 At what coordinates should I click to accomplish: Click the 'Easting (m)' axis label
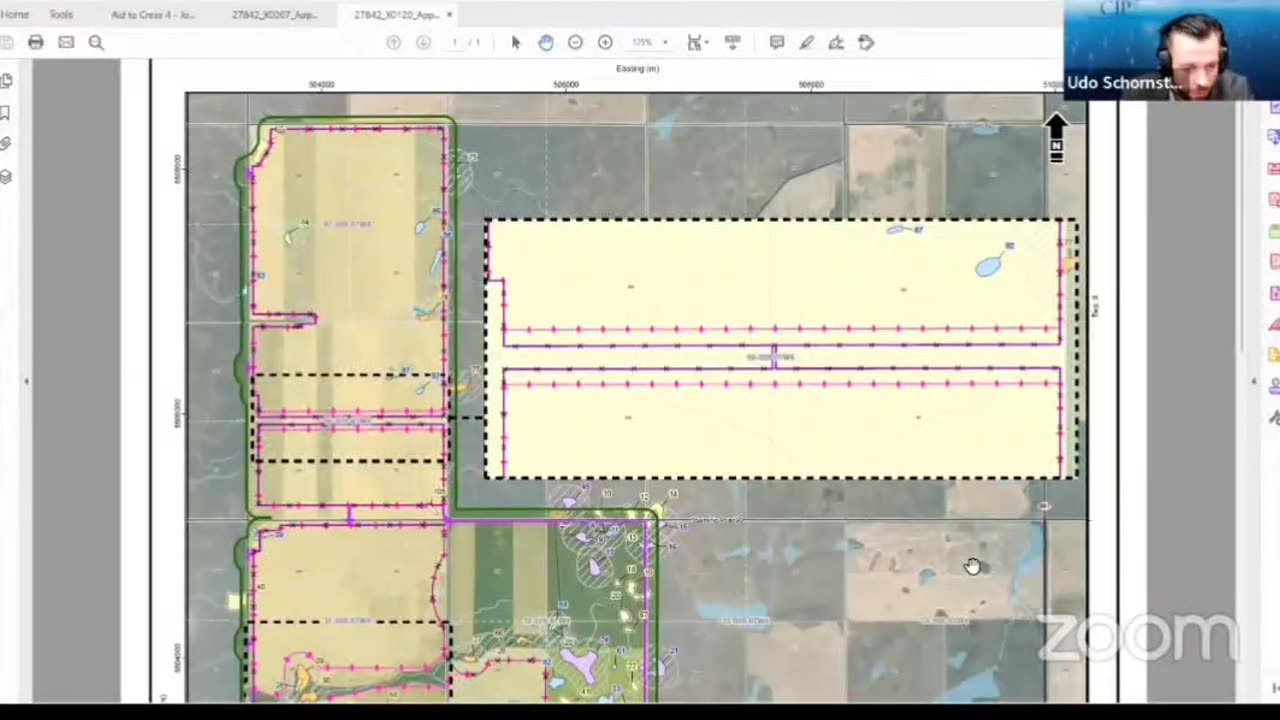pos(638,69)
